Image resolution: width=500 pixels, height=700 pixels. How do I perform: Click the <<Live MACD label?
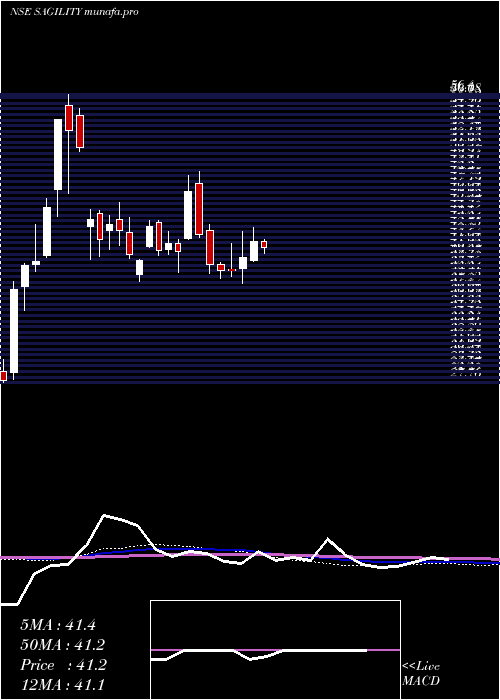pos(421,674)
